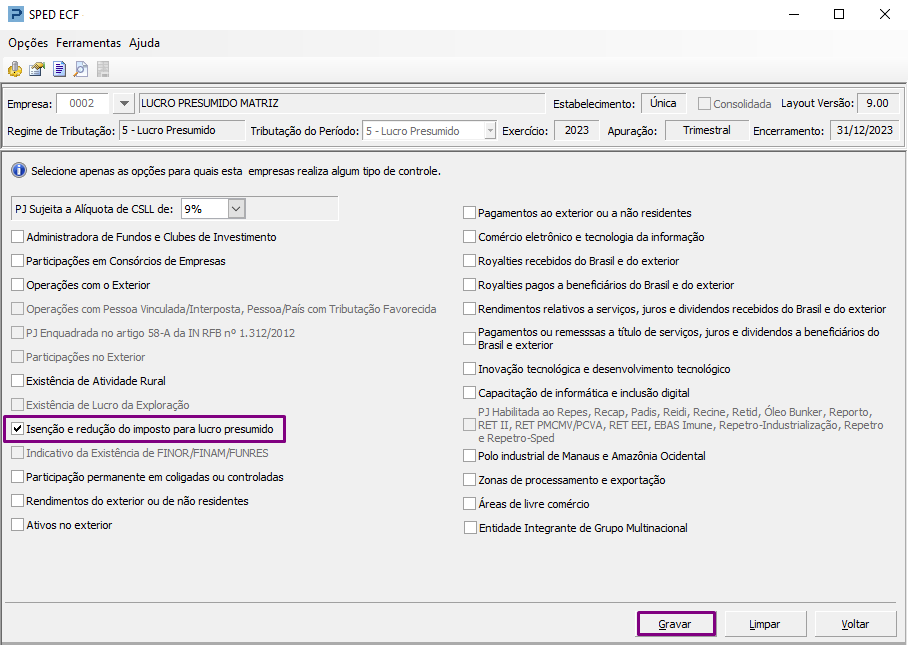This screenshot has width=908, height=645.
Task: Check Rendimentos do exterior ou de não residentes
Action: [17, 501]
